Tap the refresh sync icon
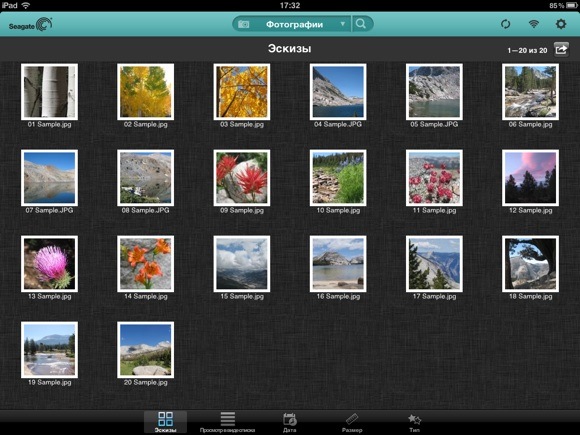Screen dimensions: 580x435 (505, 24)
